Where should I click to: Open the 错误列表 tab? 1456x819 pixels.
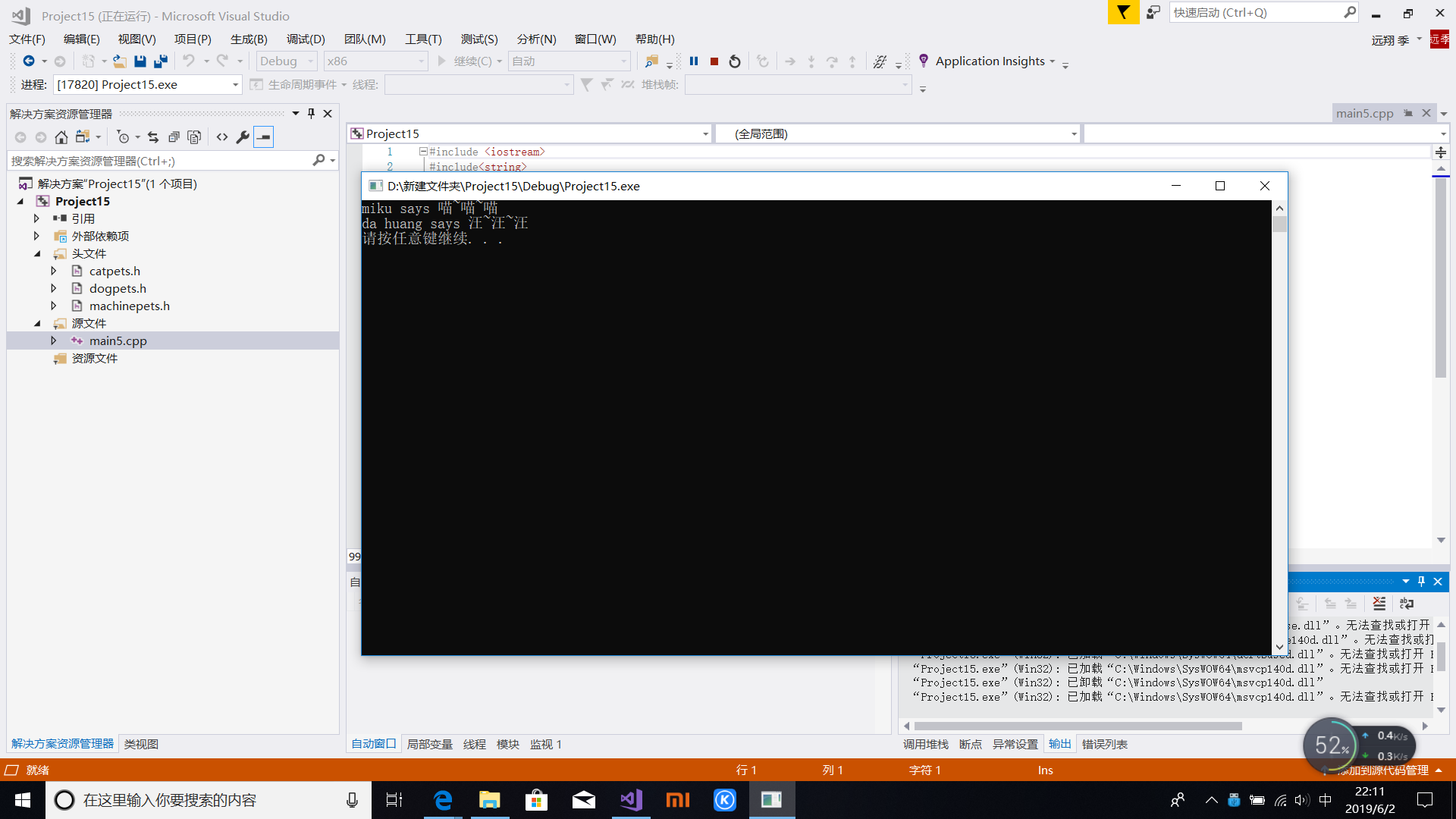pos(1104,744)
